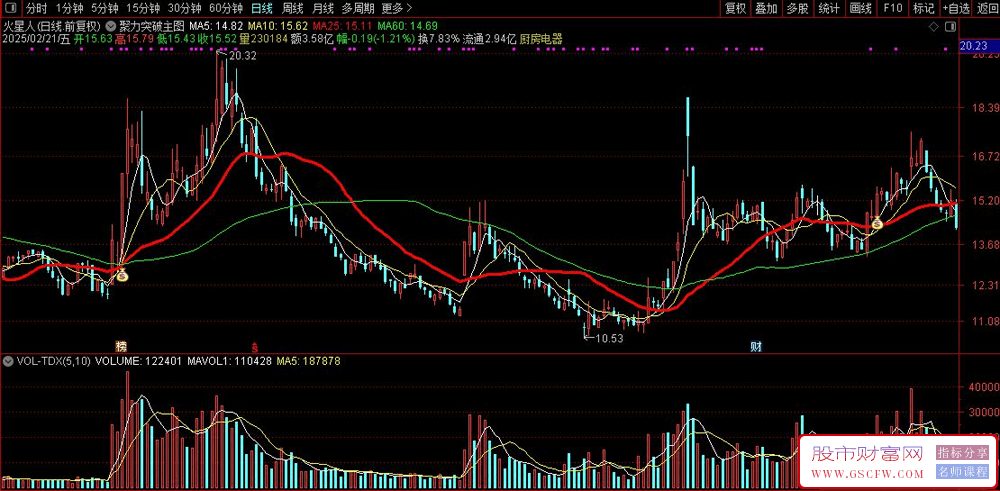
Task: Click the 量230184 volume value
Action: [x=263, y=38]
